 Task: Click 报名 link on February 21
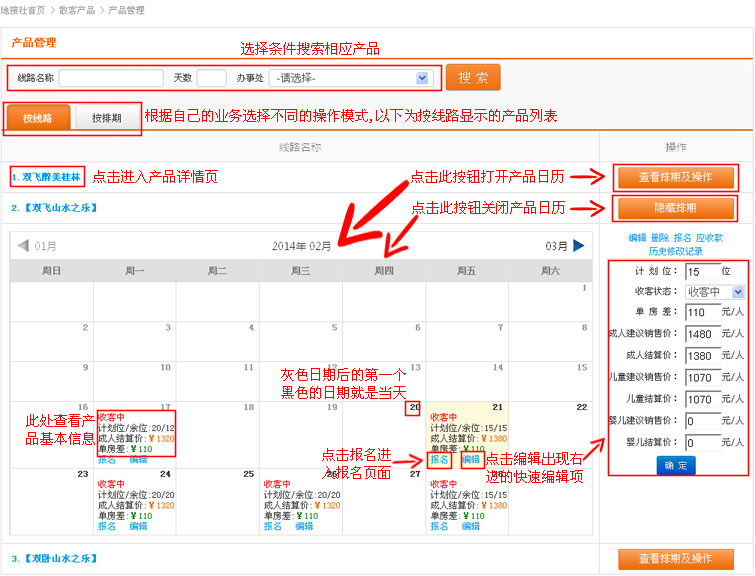point(439,459)
